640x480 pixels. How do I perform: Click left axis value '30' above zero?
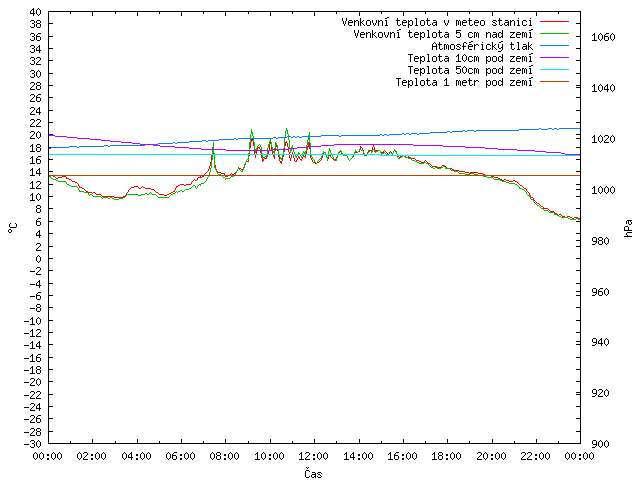(x=36, y=74)
